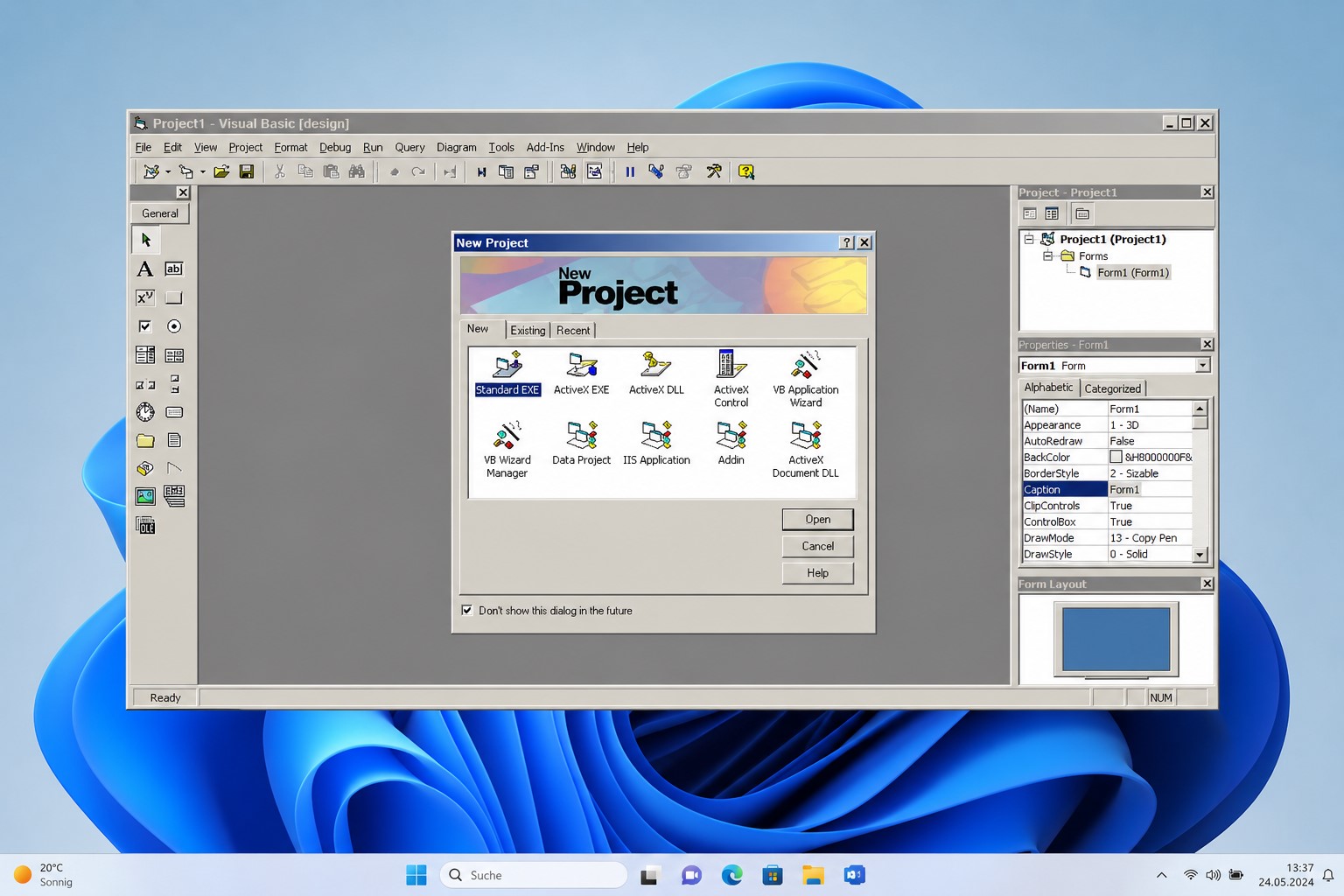This screenshot has height=896, width=1344.
Task: Click the Cancel button in dialog
Action: [818, 546]
